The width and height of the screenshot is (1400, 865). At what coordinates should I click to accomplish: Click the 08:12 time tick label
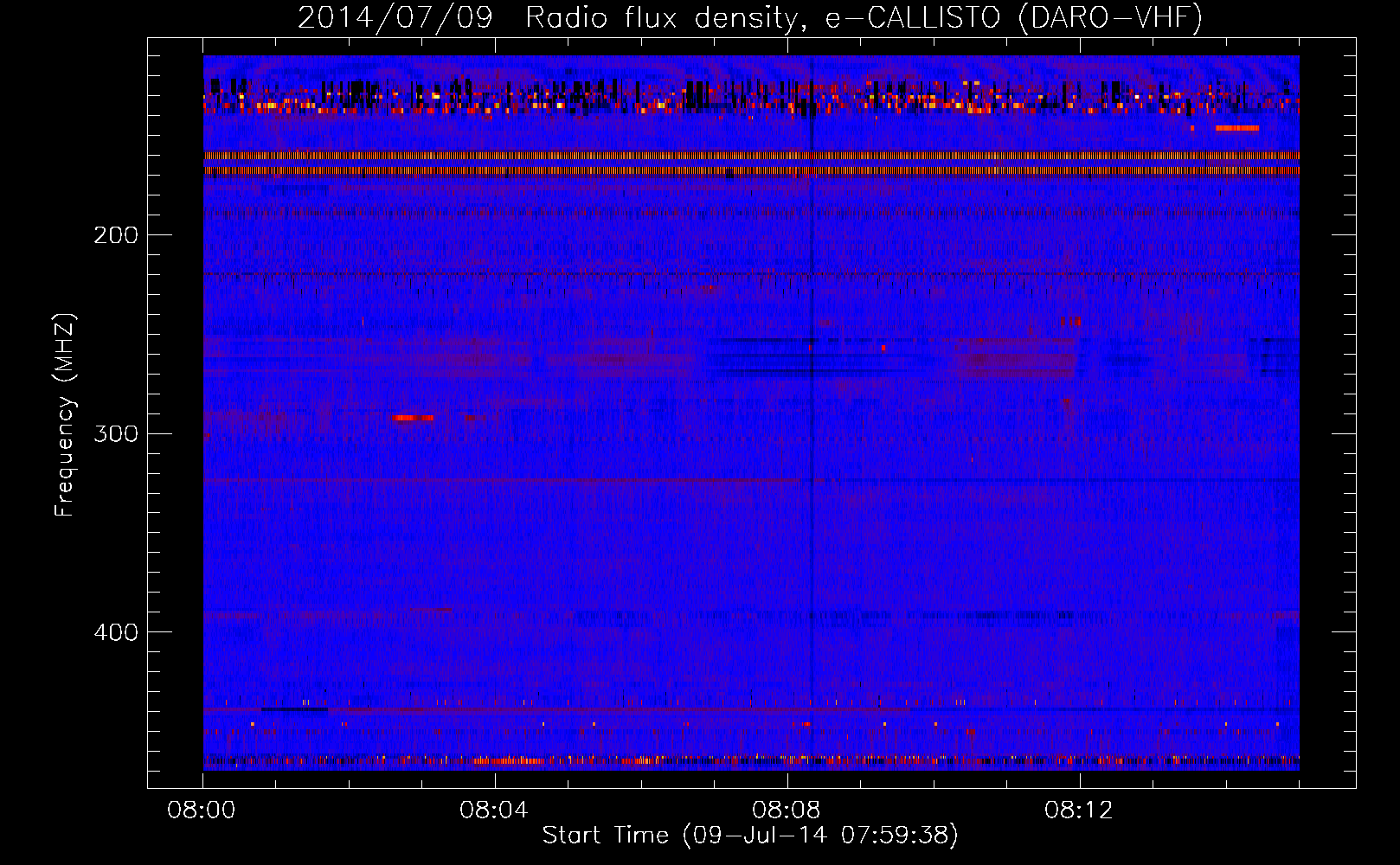1079,811
